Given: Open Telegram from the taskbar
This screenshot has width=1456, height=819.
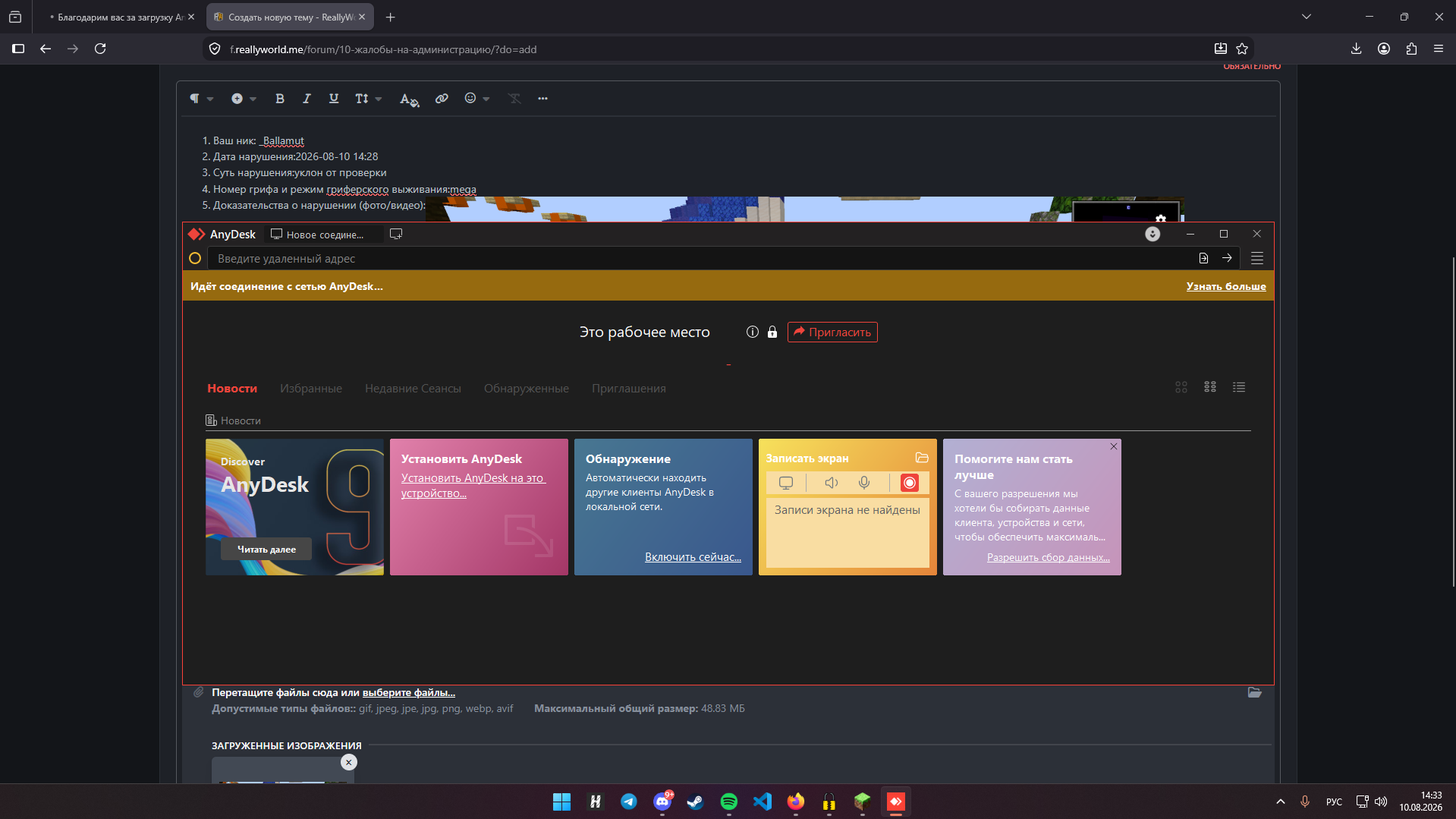Looking at the screenshot, I should [x=629, y=802].
